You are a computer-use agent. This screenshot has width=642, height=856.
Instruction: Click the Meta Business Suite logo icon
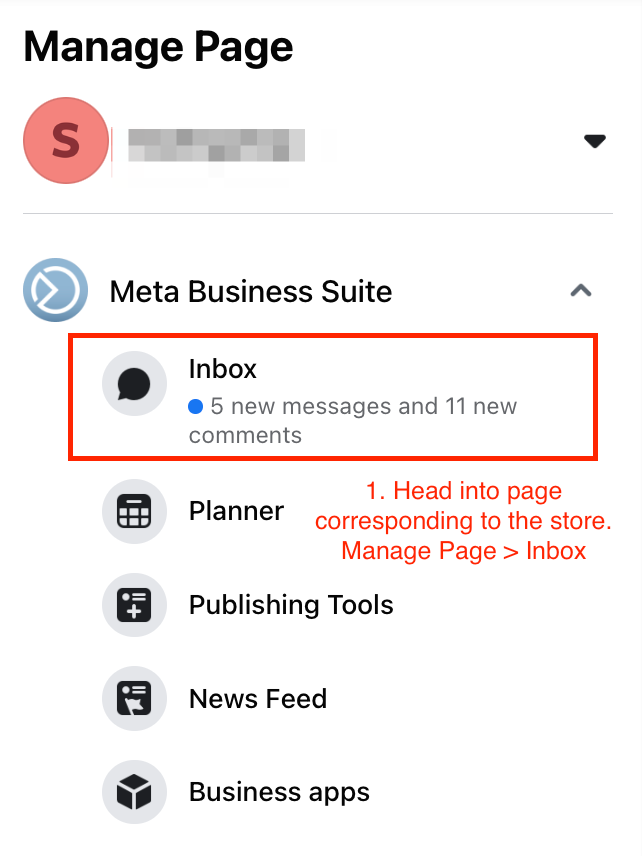click(55, 290)
